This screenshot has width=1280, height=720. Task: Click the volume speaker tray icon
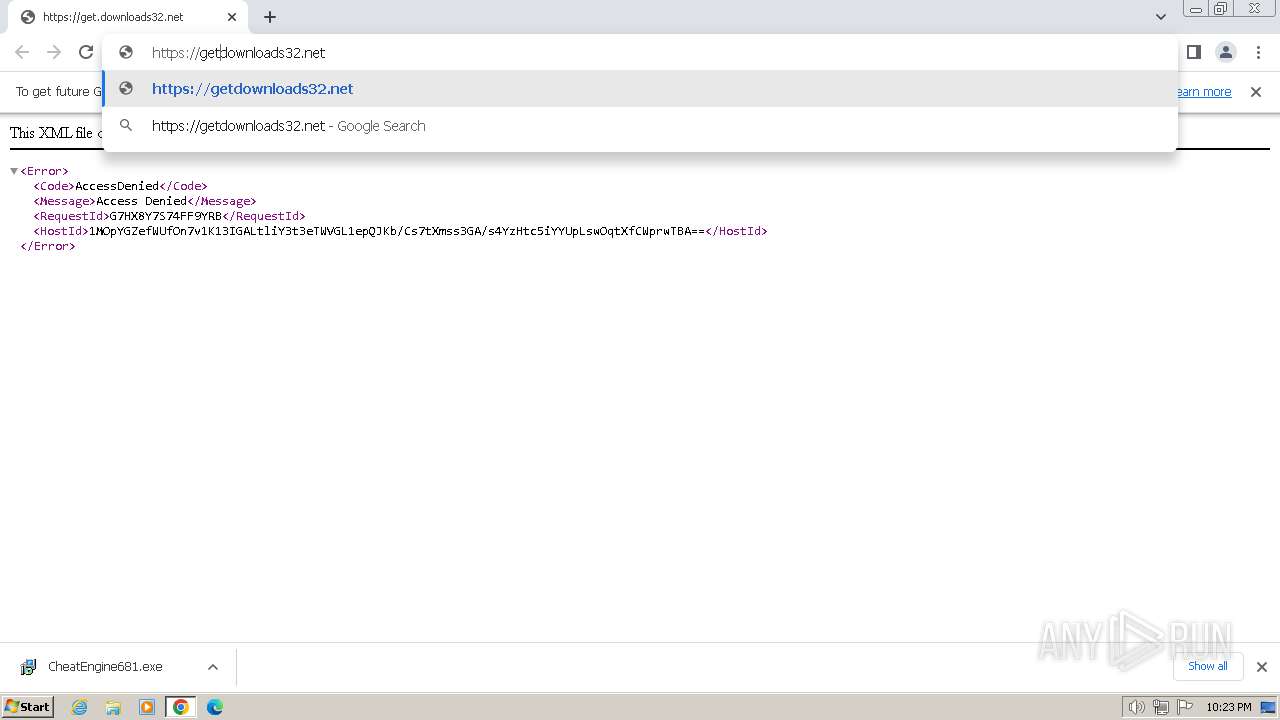point(1137,707)
